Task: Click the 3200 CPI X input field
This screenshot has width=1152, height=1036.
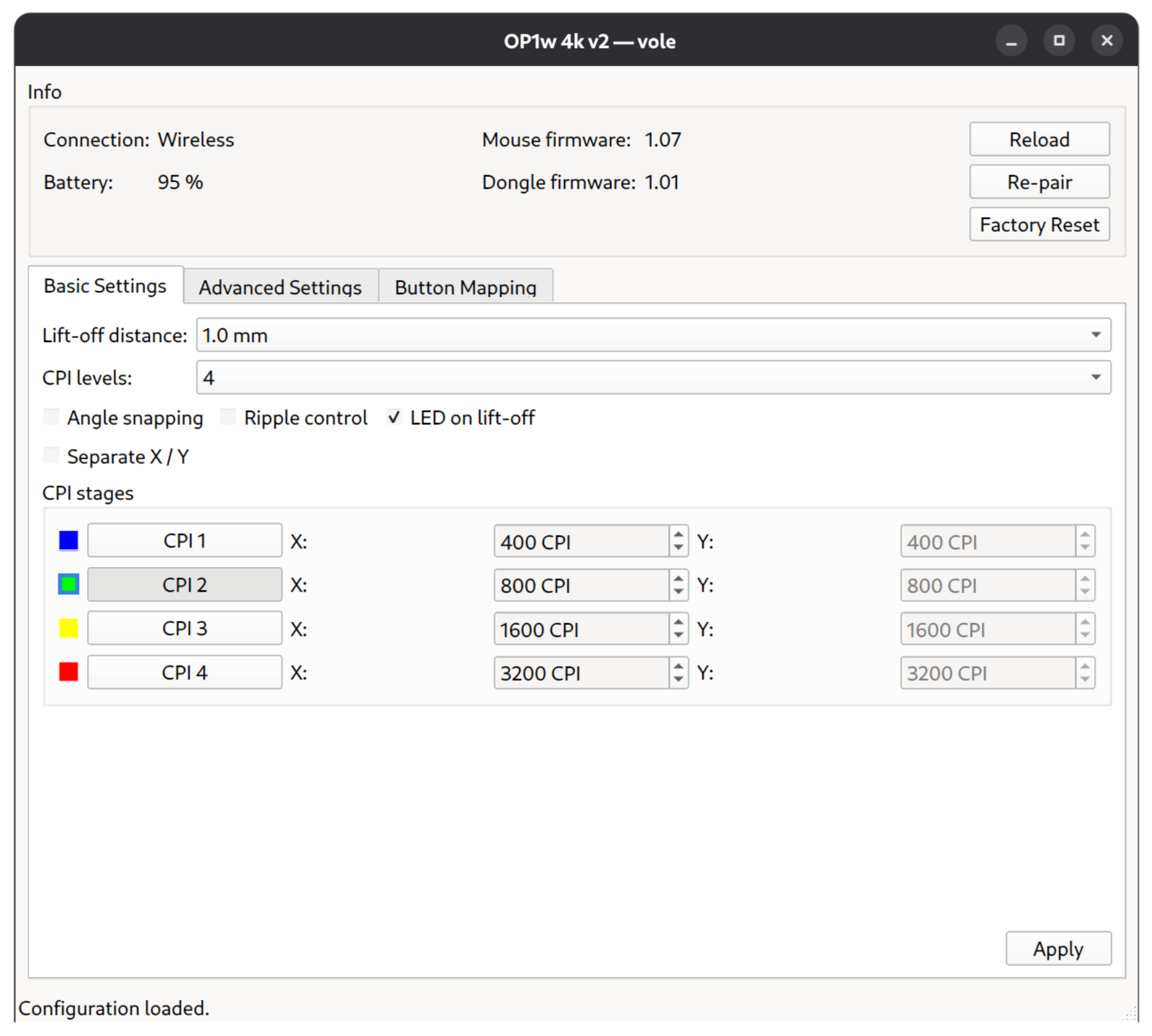Action: click(581, 673)
